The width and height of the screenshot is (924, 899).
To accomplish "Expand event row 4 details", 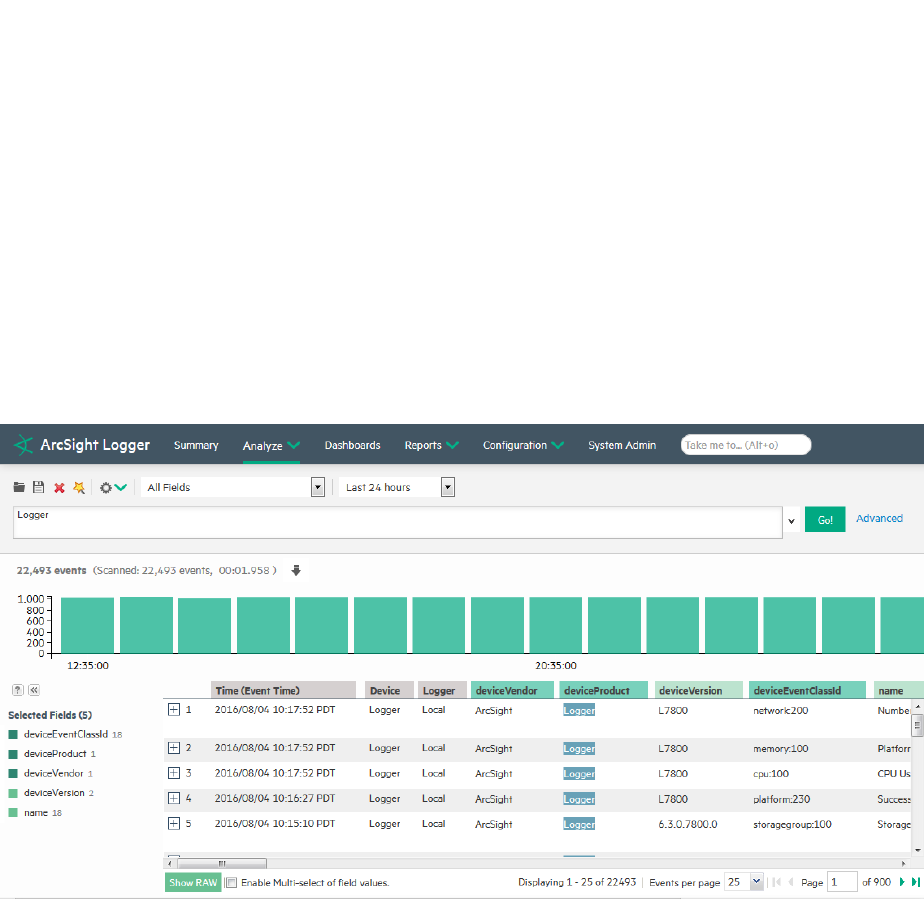I will coord(174,798).
